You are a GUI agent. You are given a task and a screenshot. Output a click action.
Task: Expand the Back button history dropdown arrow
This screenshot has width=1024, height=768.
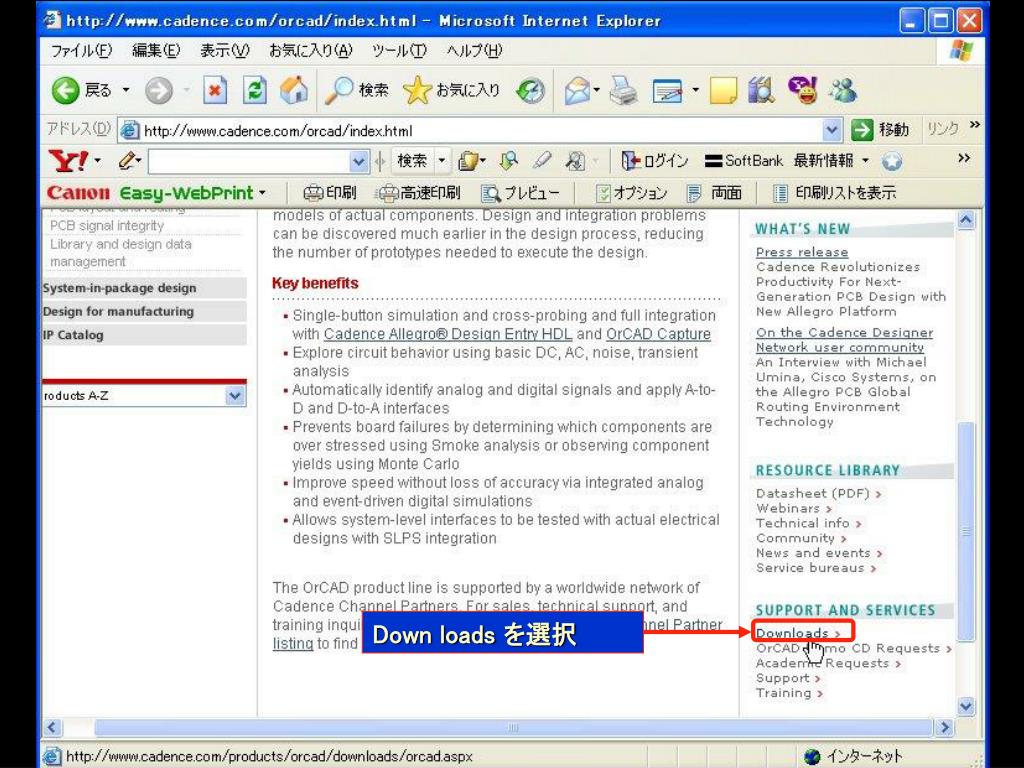(x=126, y=90)
